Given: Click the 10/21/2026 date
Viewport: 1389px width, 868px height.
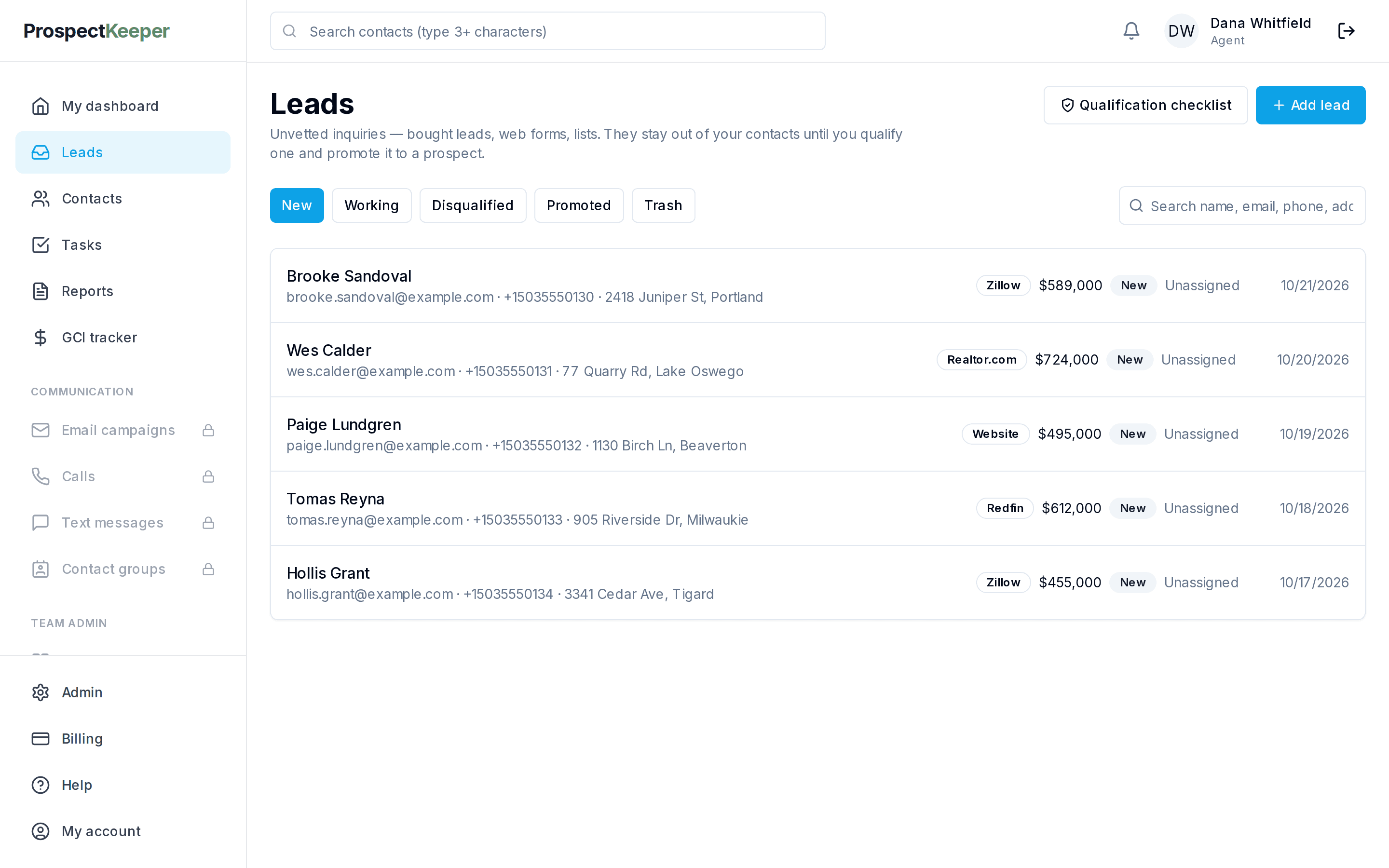Looking at the screenshot, I should (x=1314, y=285).
